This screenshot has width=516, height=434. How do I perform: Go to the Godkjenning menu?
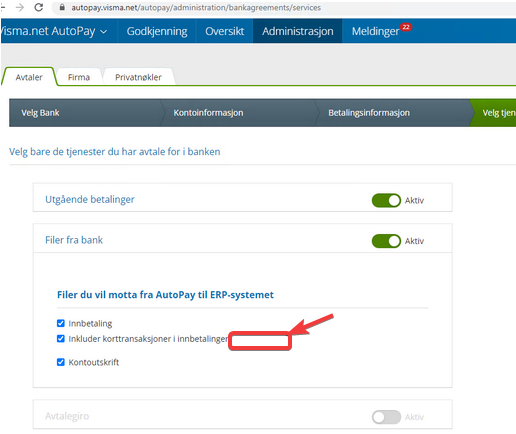click(157, 31)
